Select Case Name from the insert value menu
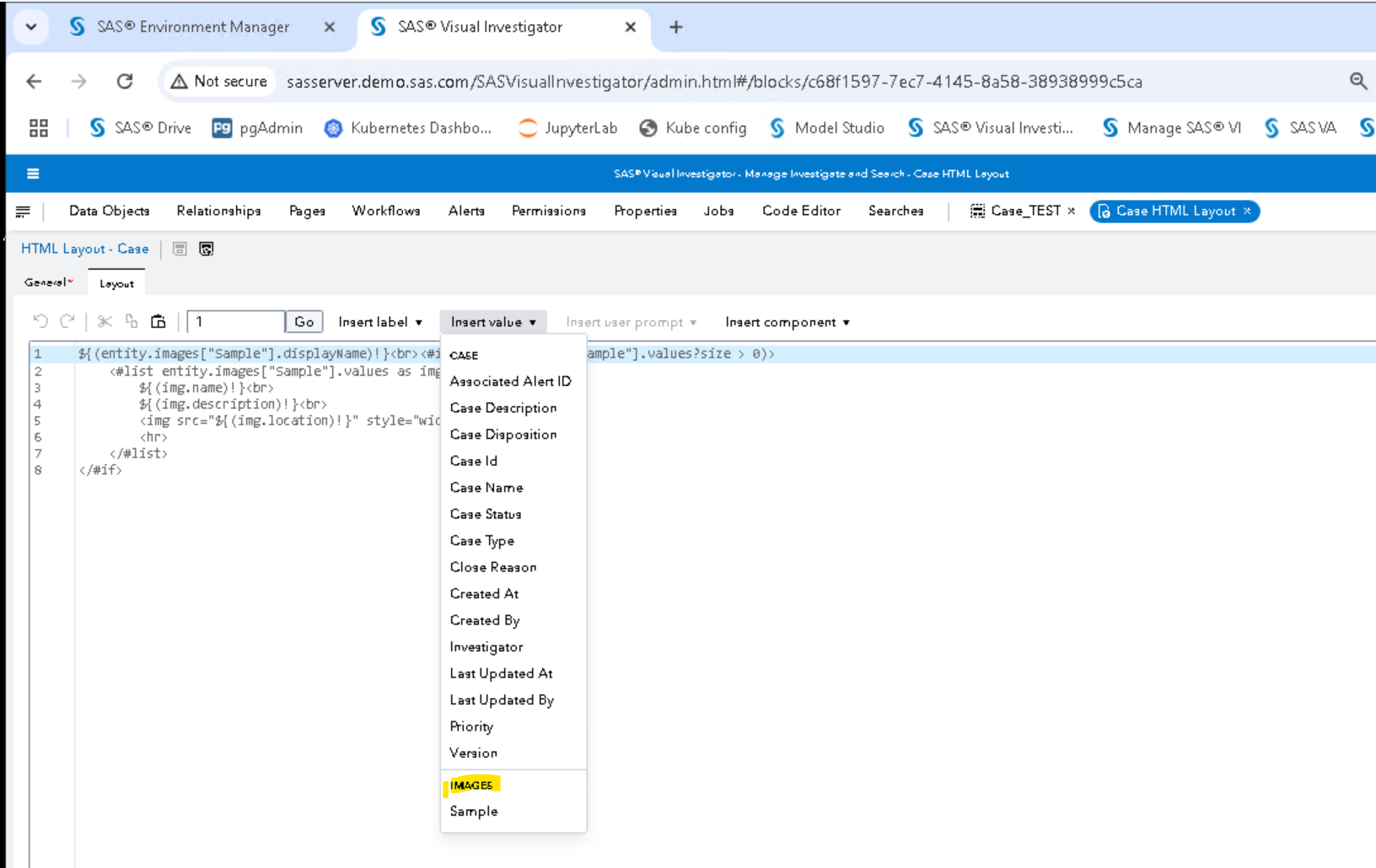The height and width of the screenshot is (868, 1376). click(486, 487)
